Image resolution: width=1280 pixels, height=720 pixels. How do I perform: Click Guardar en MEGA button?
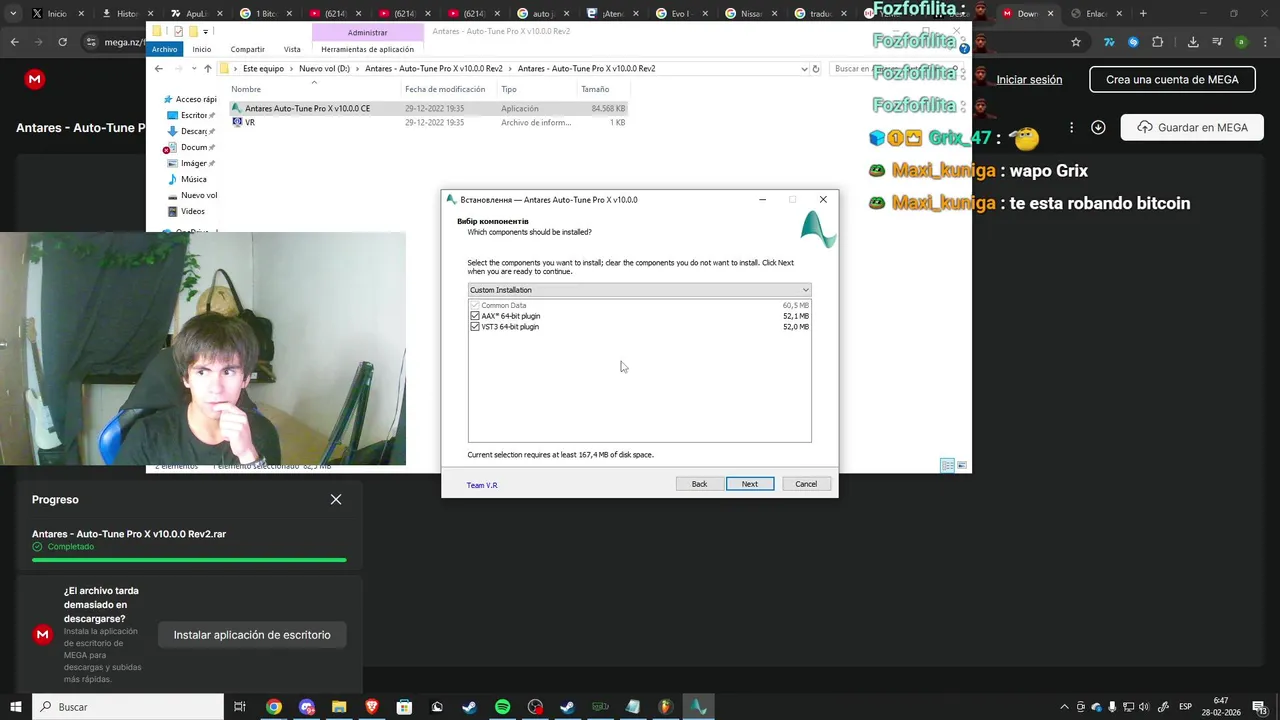pos(1192,128)
